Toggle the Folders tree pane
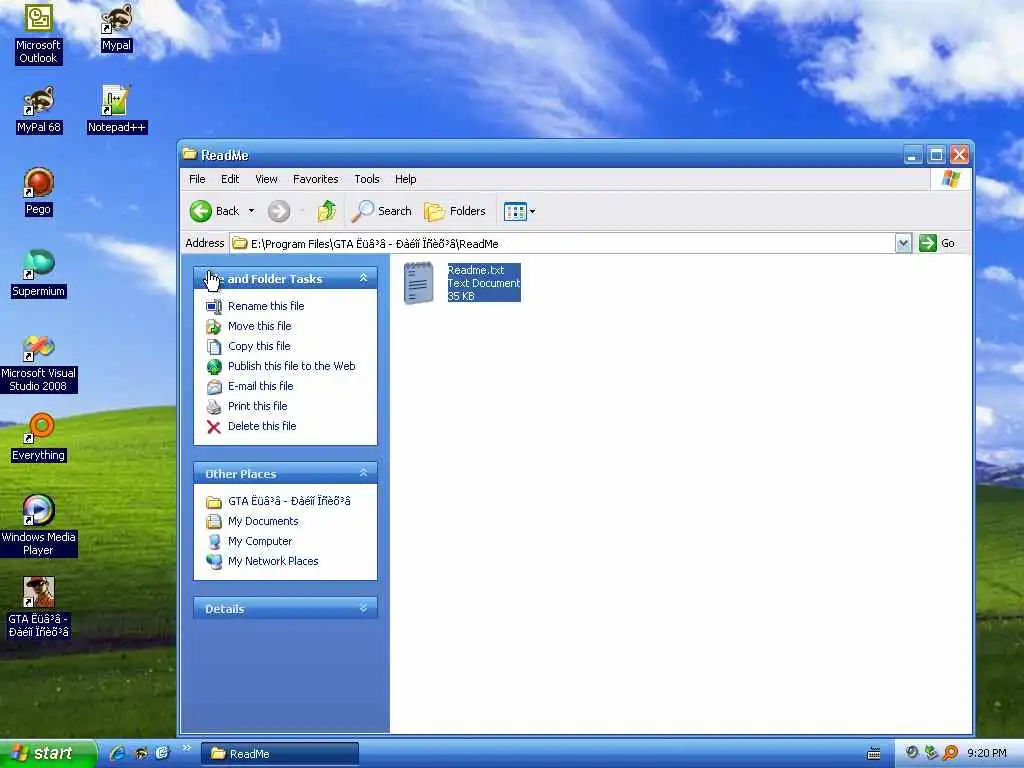Viewport: 1024px width, 768px height. coord(455,211)
